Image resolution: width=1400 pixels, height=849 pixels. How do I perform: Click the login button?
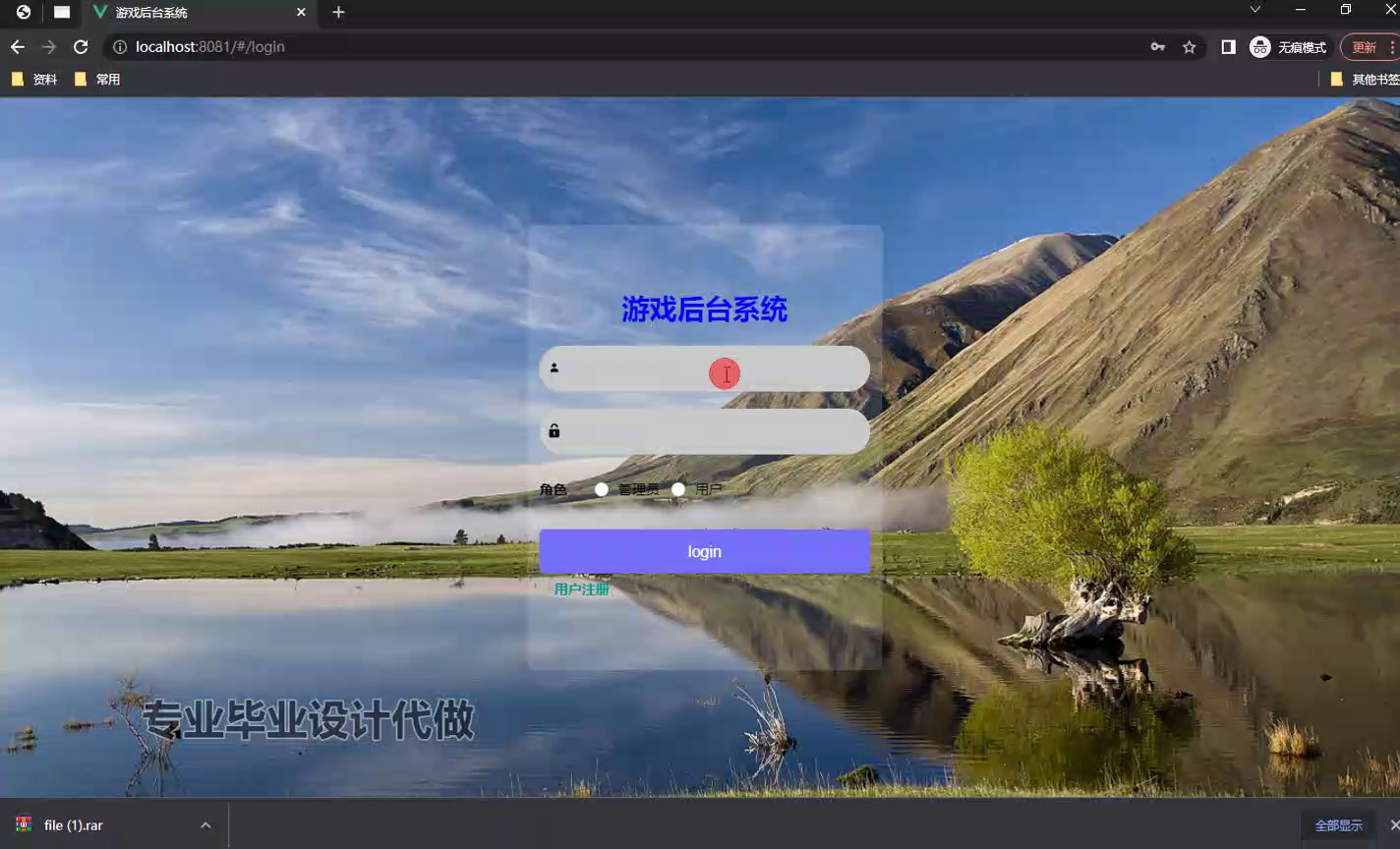pos(705,551)
